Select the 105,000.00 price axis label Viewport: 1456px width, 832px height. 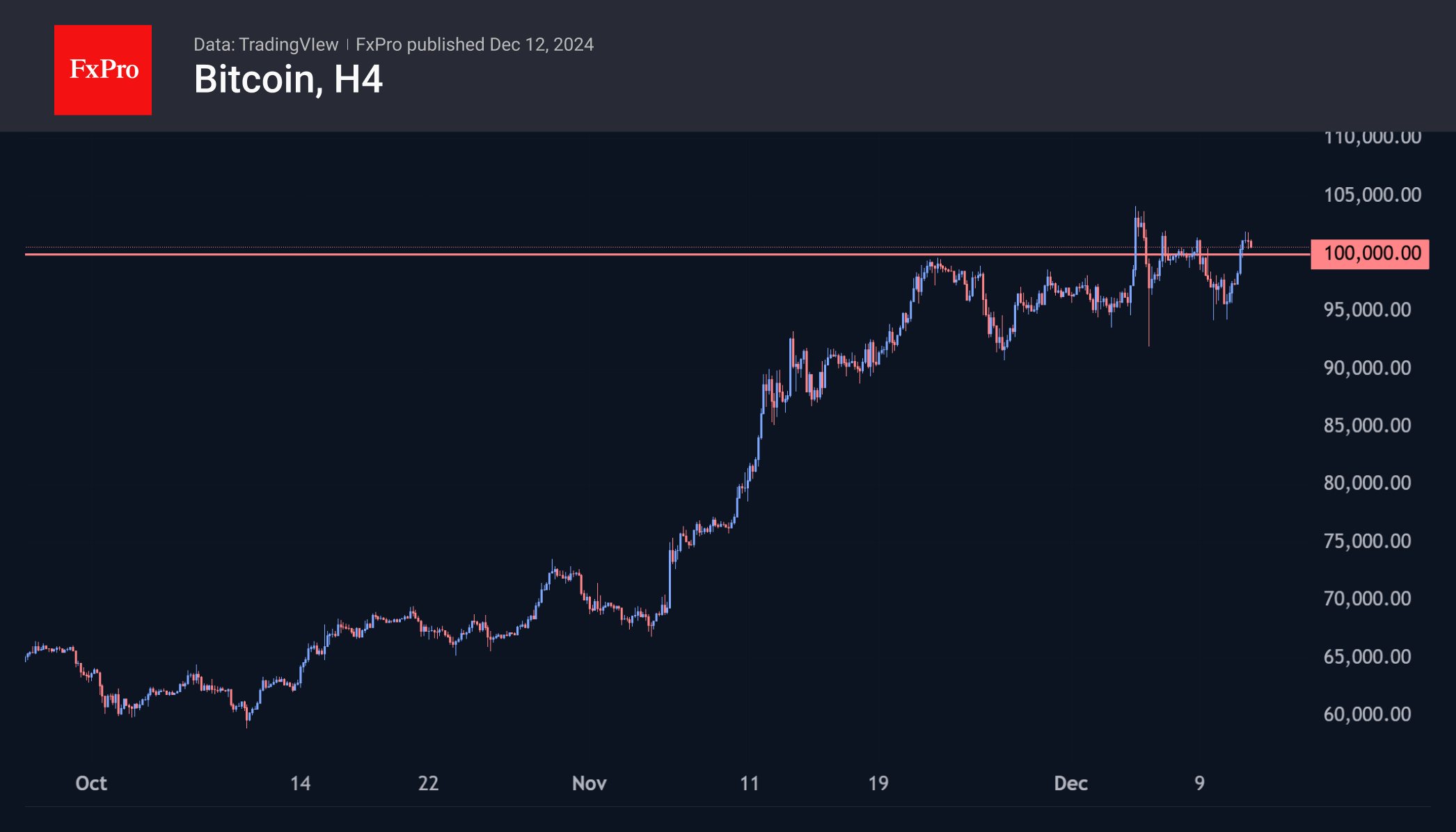click(1372, 195)
